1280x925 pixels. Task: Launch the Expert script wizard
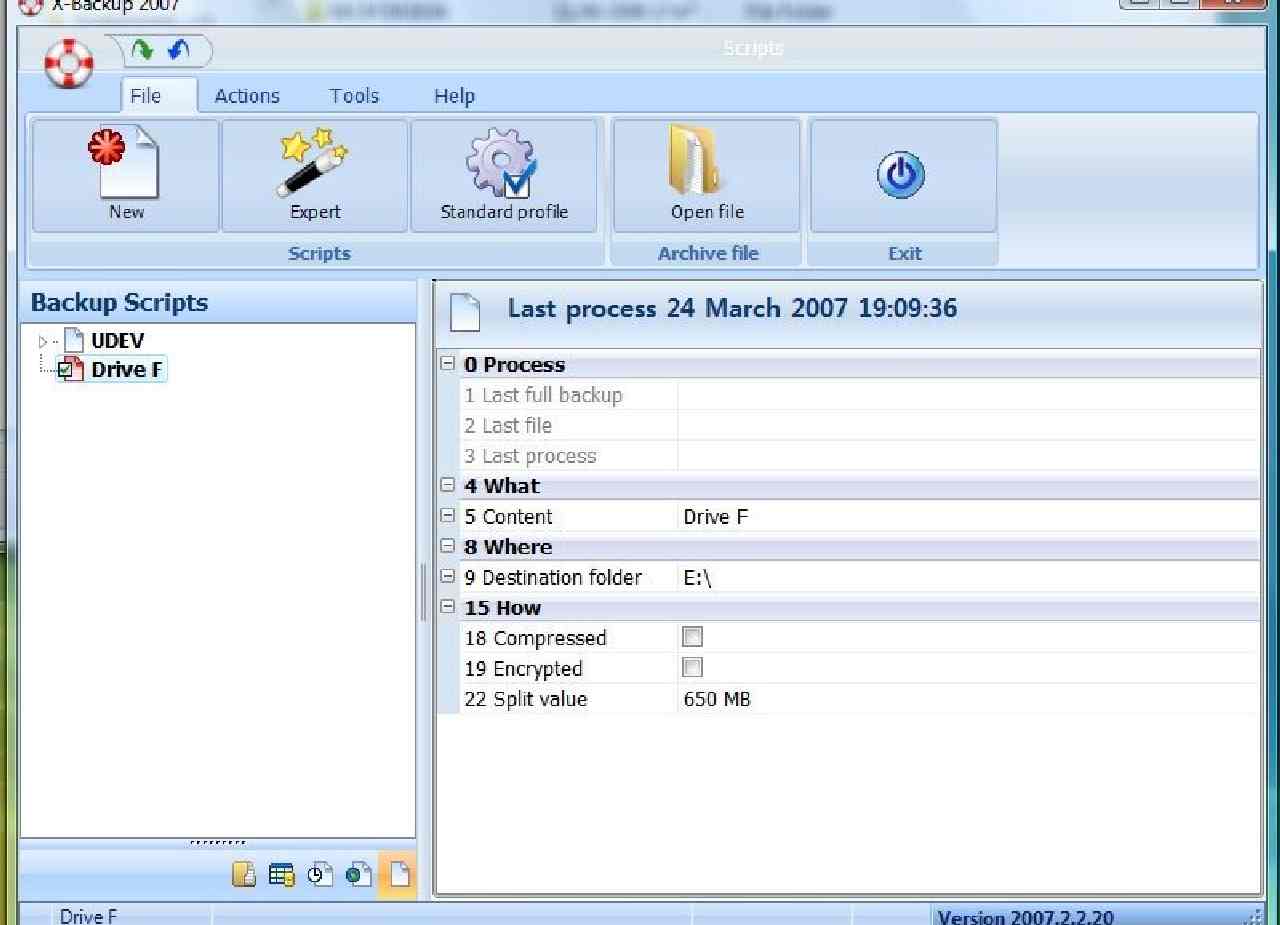pos(315,176)
